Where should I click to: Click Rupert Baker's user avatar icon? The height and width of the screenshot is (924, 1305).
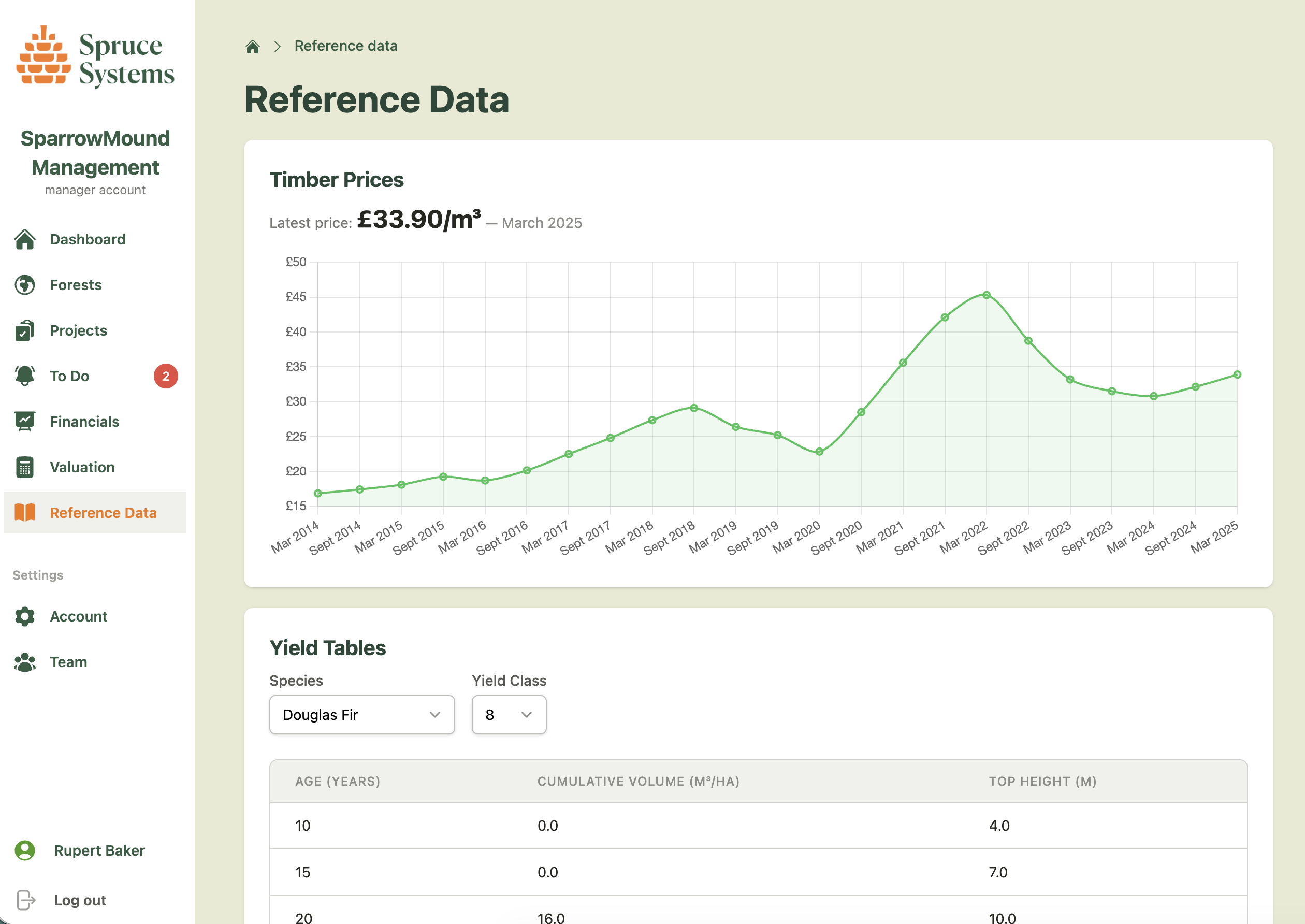(25, 850)
